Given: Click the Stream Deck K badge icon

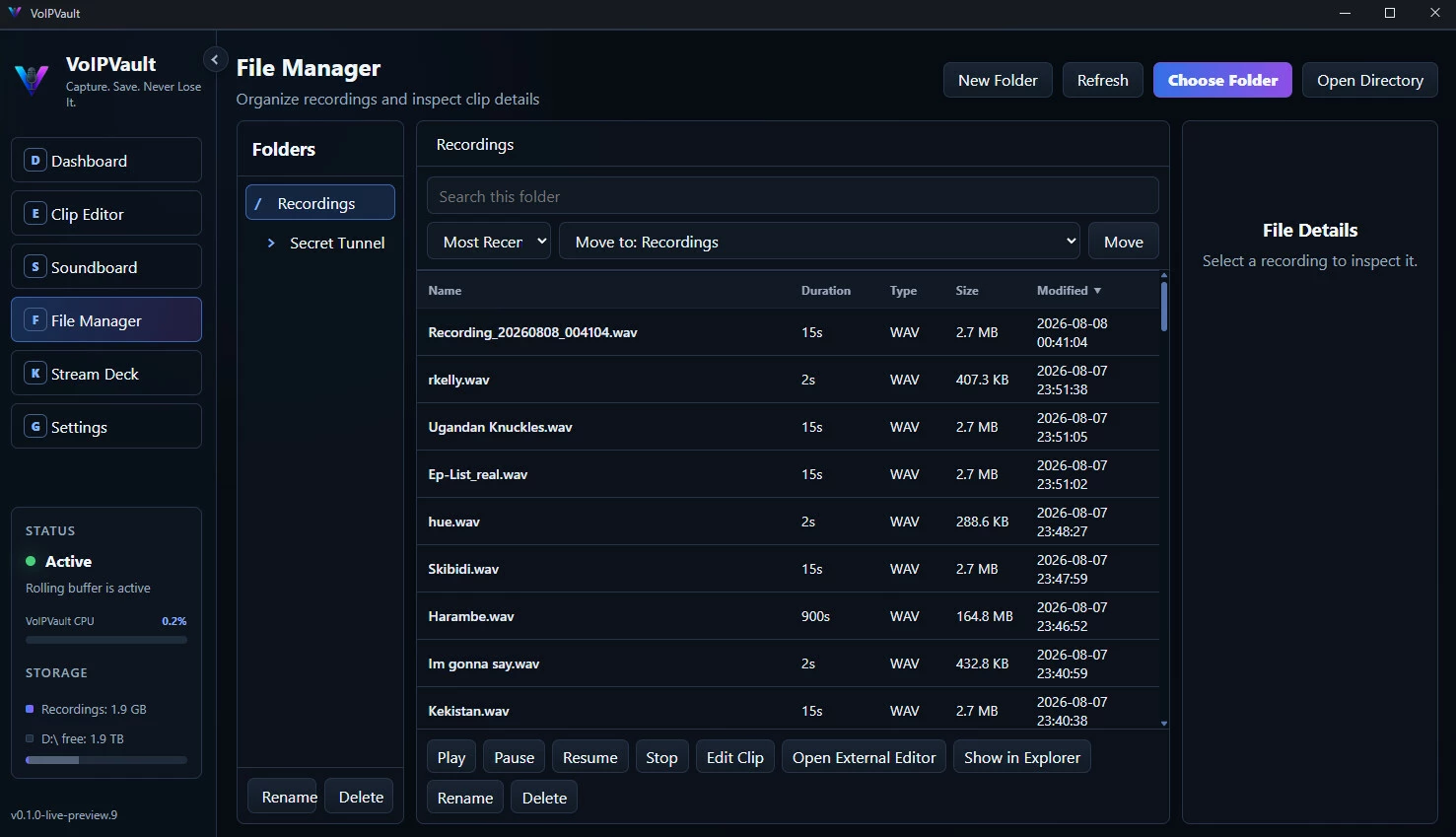Looking at the screenshot, I should coord(35,373).
